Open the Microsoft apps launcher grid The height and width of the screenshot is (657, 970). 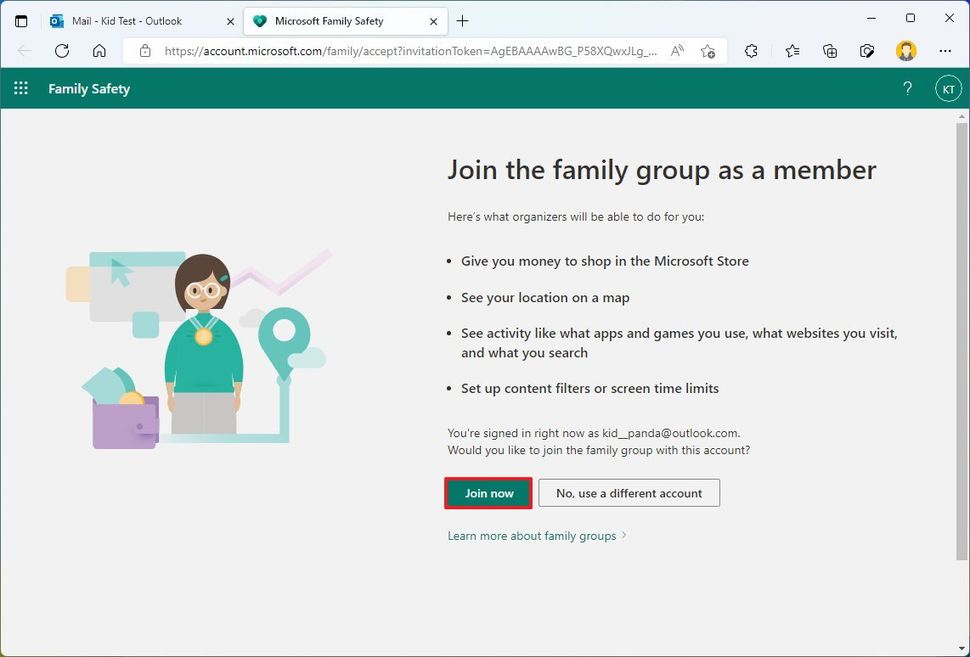coord(21,88)
